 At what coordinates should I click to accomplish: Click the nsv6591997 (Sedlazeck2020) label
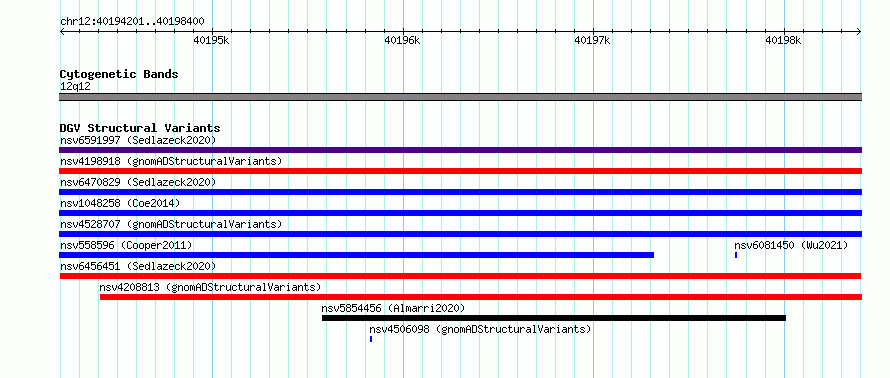pyautogui.click(x=138, y=140)
